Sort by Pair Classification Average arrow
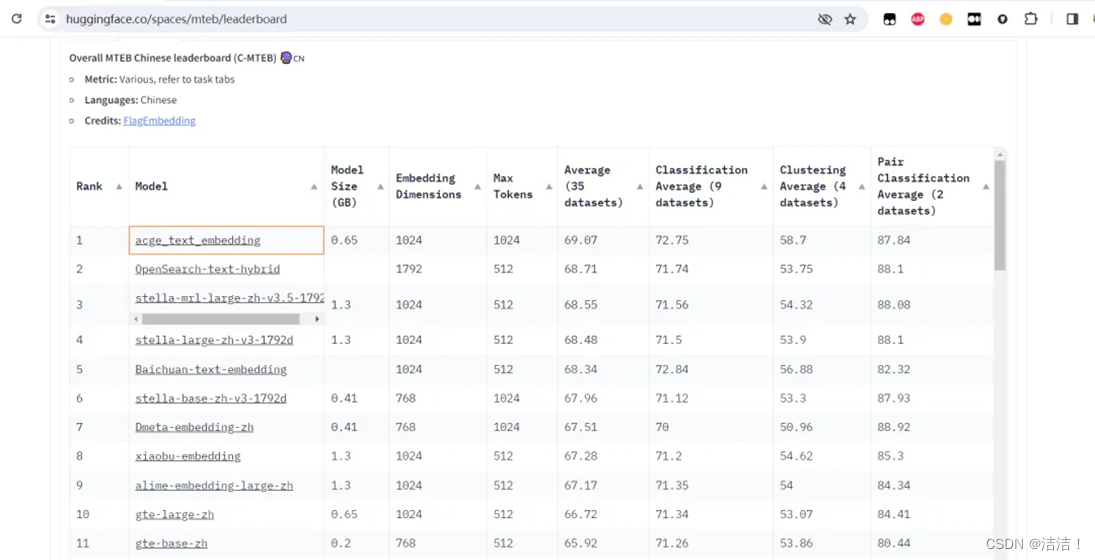1095x560 pixels. pos(986,186)
